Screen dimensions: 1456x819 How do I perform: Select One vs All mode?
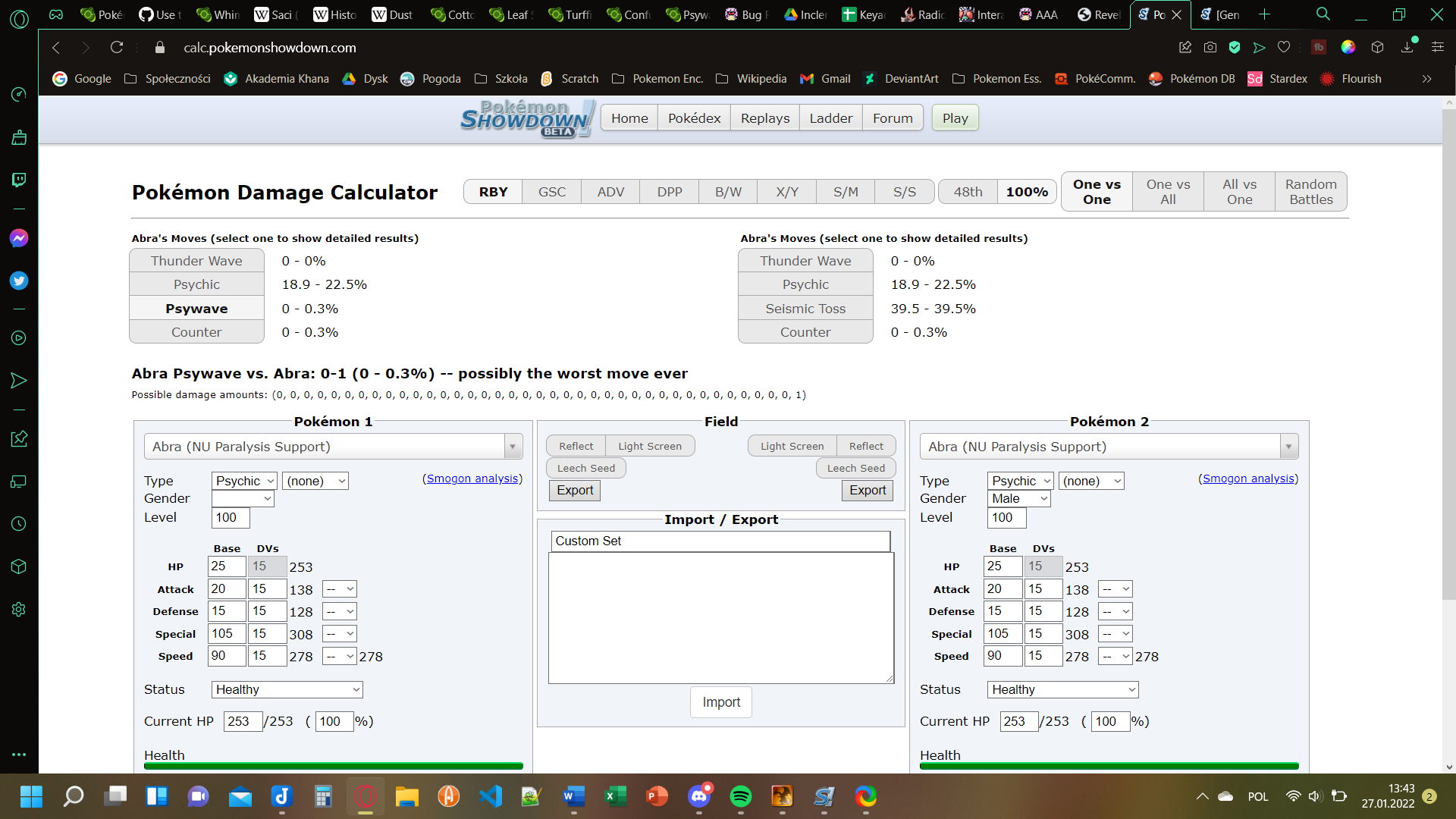[1168, 192]
